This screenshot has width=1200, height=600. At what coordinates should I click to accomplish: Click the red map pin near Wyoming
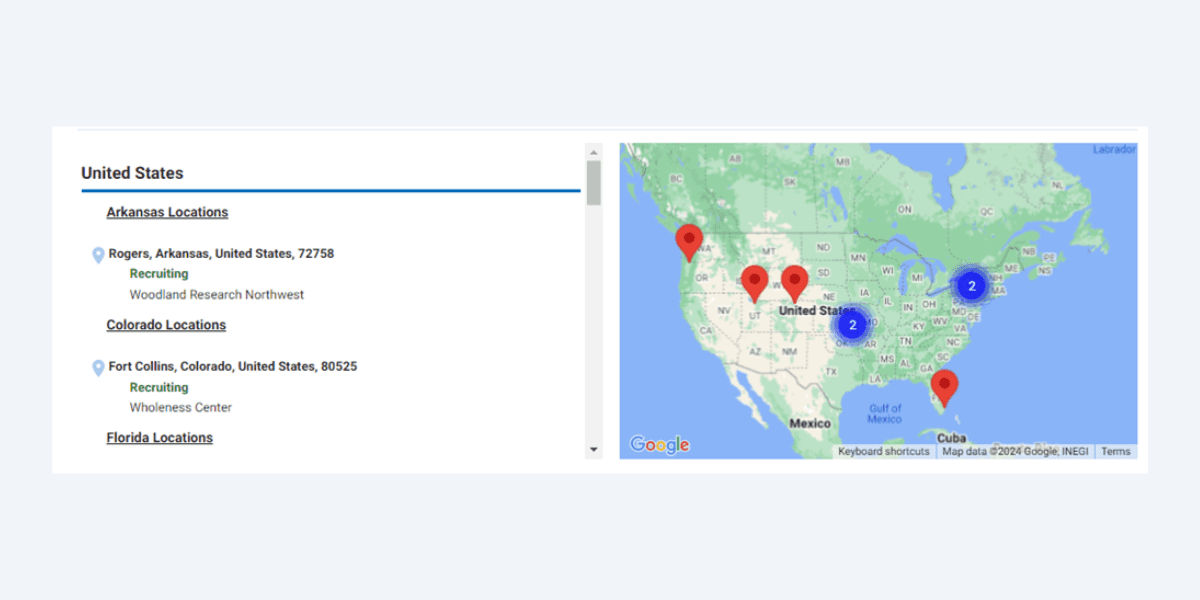point(794,282)
